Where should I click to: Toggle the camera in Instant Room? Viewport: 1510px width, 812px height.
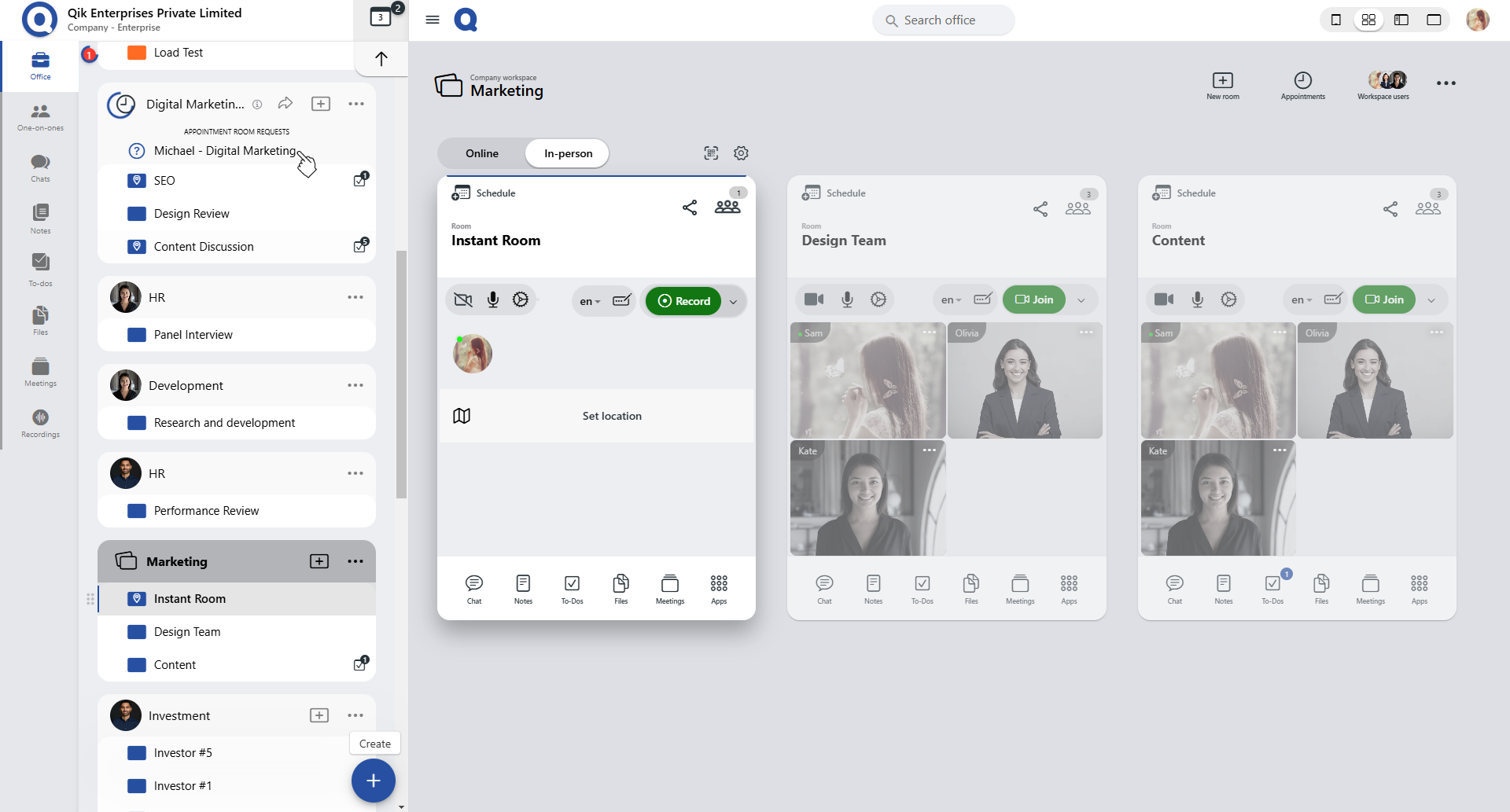464,300
